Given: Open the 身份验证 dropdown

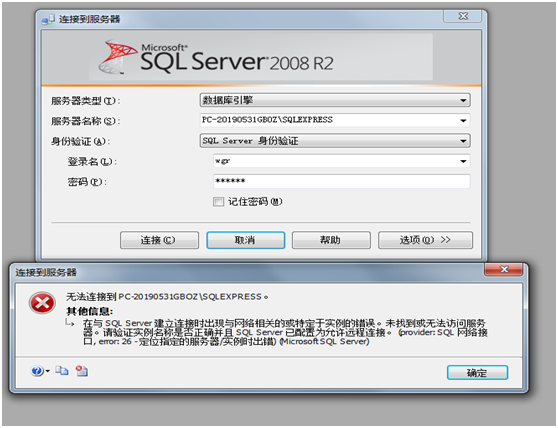Looking at the screenshot, I should pyautogui.click(x=335, y=141).
